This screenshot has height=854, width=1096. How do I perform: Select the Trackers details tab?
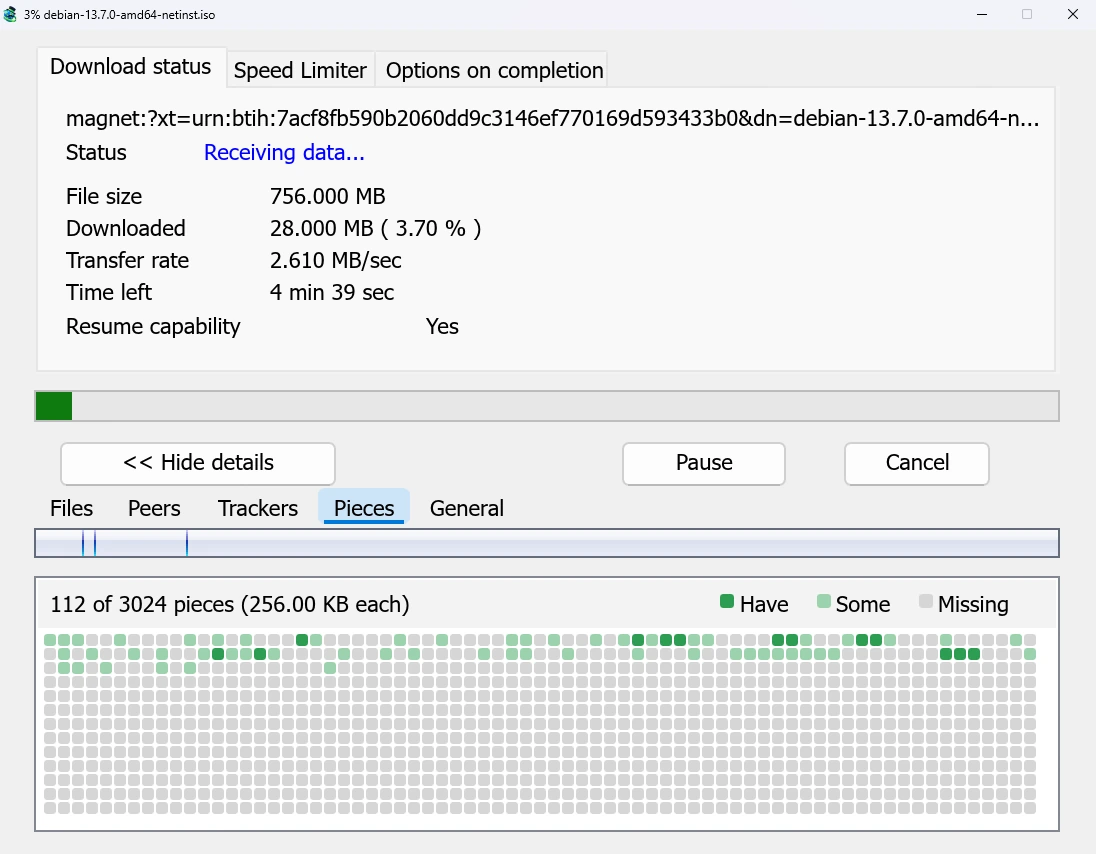tap(258, 508)
